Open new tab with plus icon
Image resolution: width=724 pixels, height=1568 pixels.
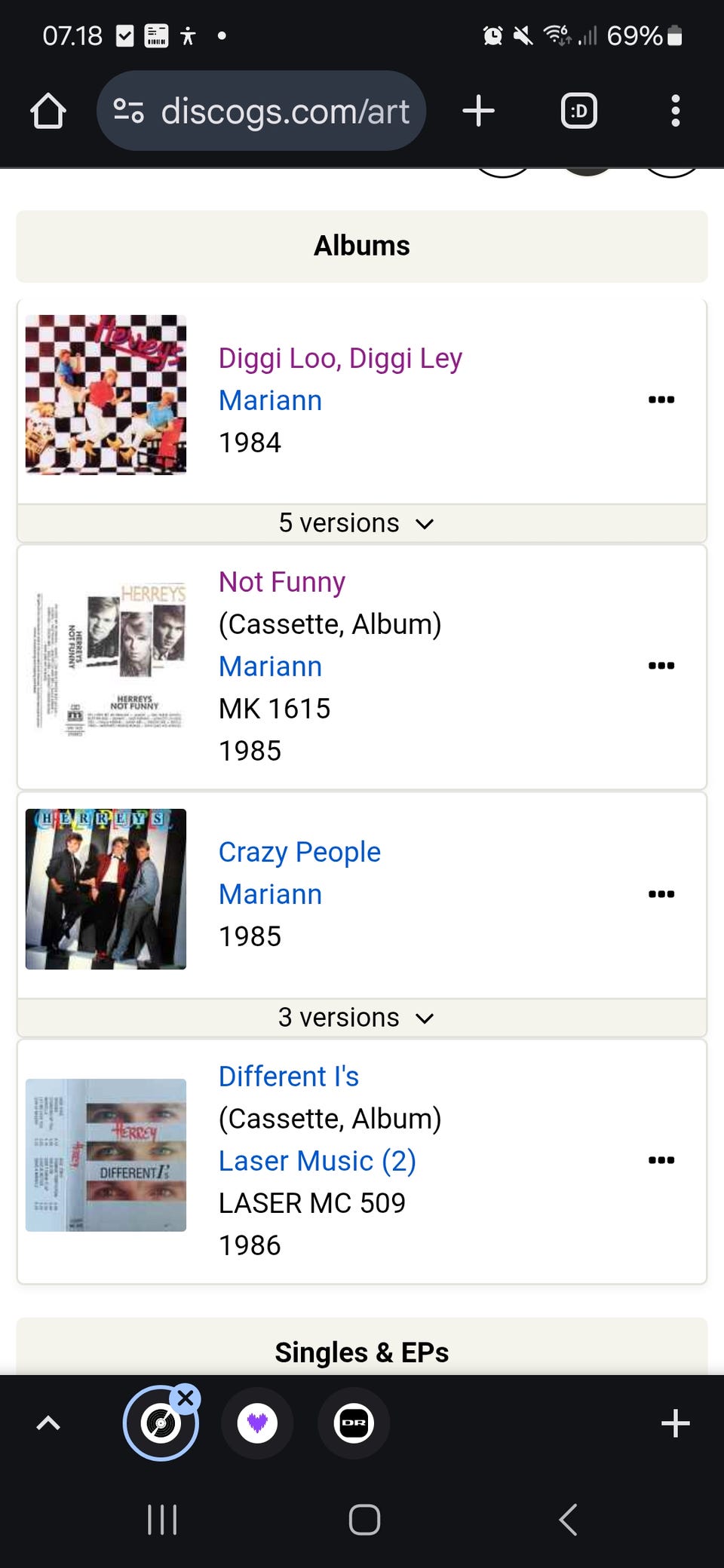point(478,111)
